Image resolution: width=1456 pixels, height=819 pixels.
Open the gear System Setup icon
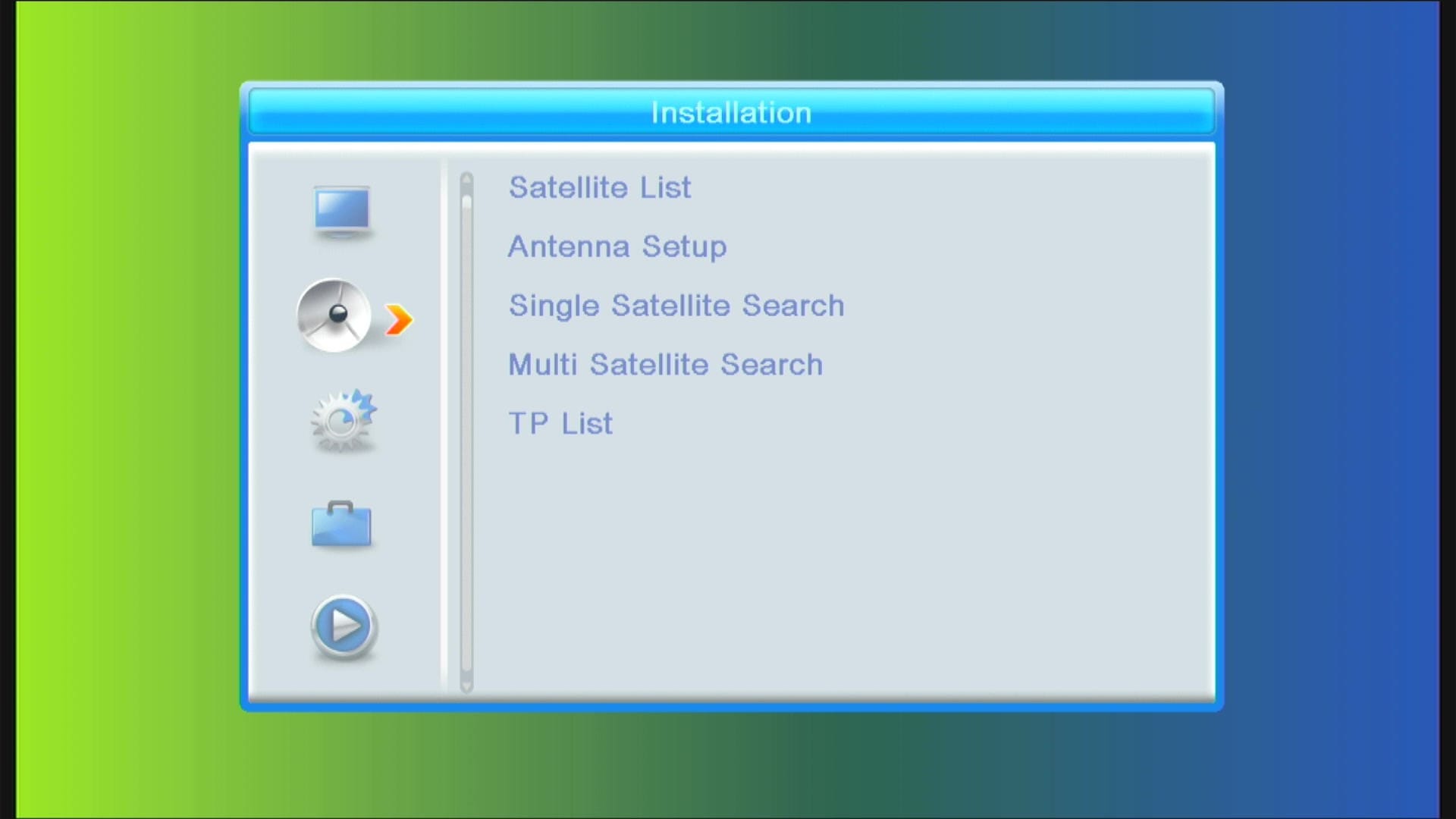point(344,421)
